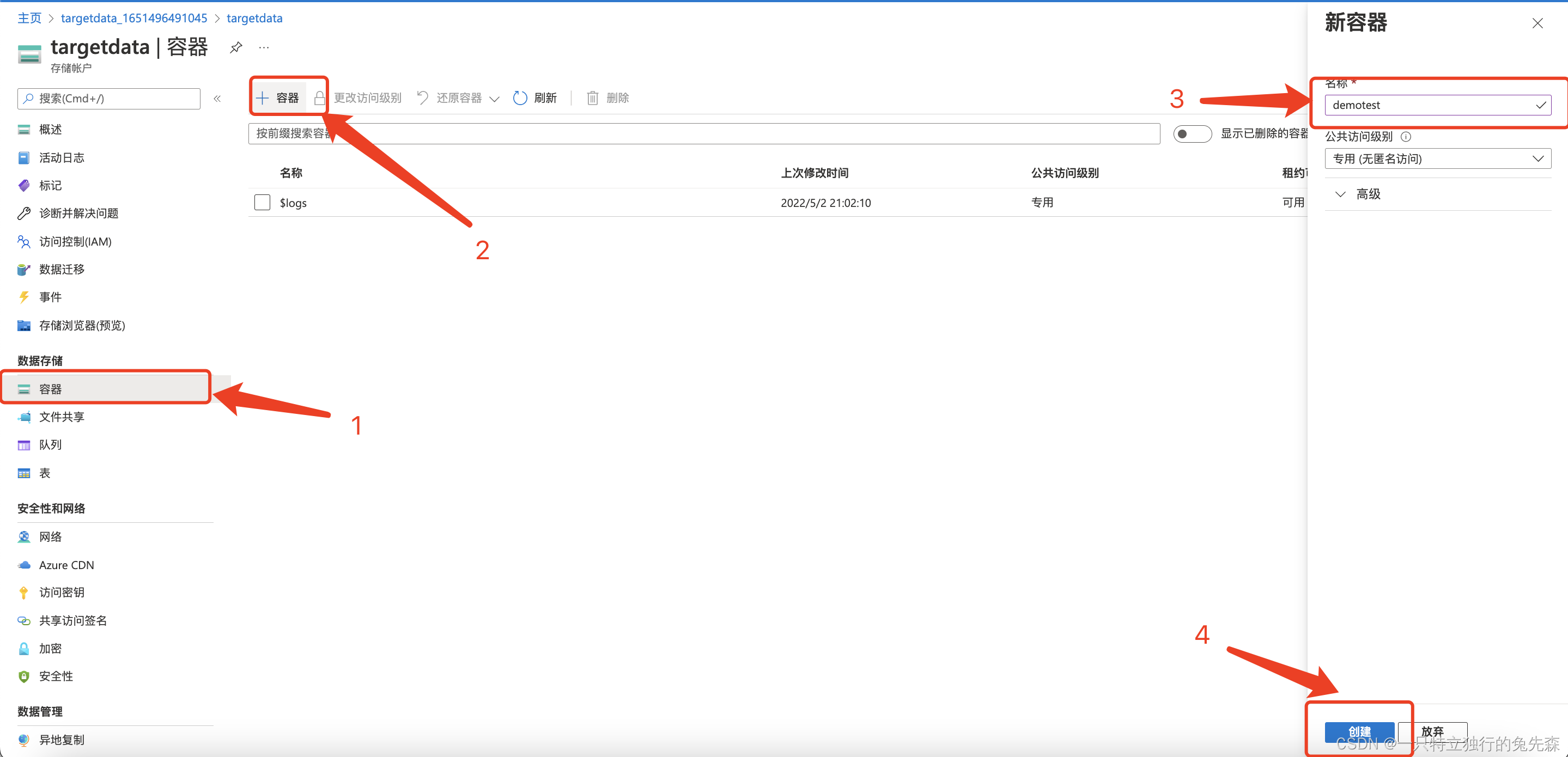Click the refresh (刷新) icon
The width and height of the screenshot is (1568, 757).
click(520, 98)
